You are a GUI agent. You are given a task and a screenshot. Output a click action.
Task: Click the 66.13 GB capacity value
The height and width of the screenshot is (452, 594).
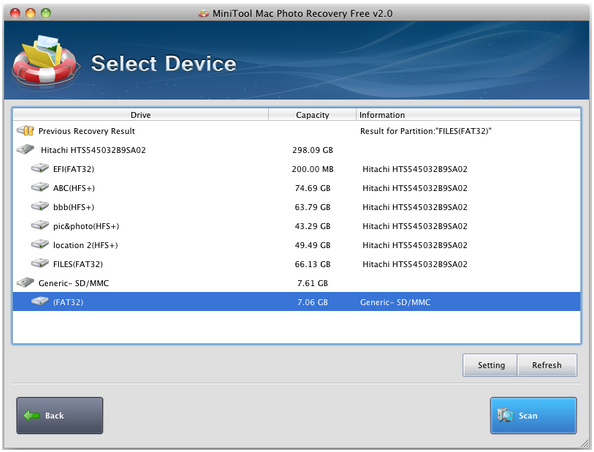tap(313, 264)
